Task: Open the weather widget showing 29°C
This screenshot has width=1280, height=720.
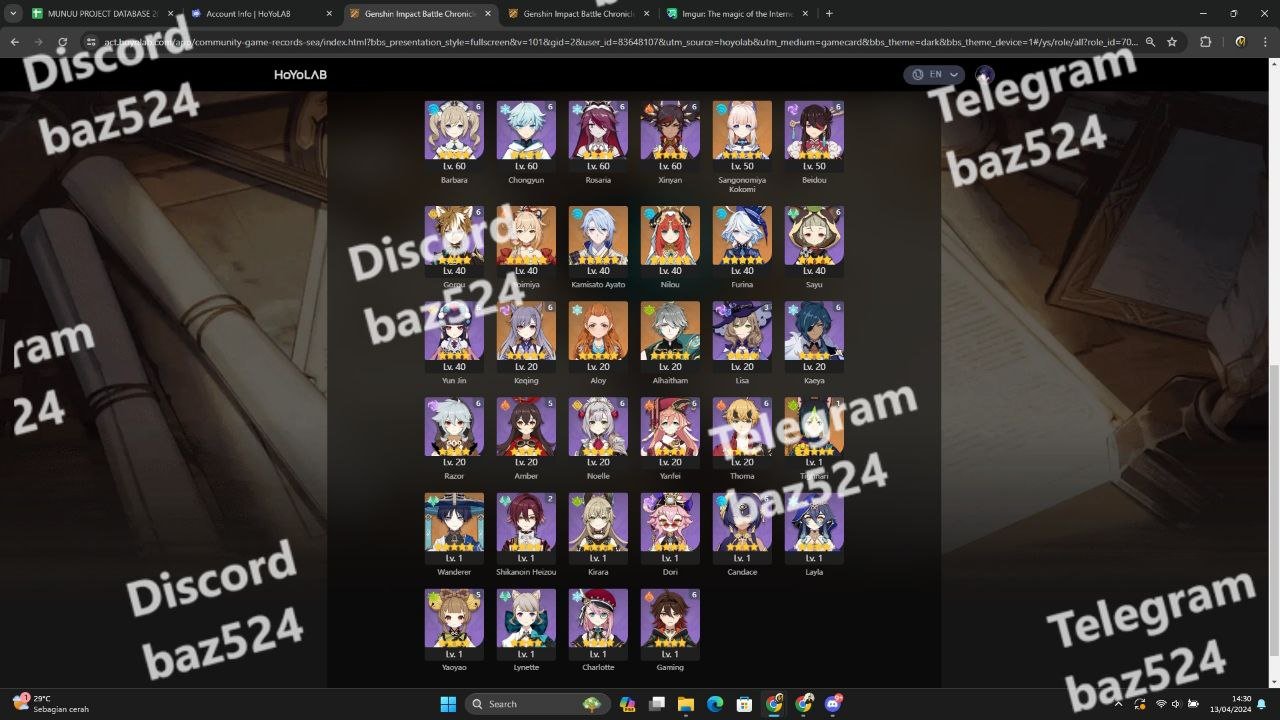Action: tap(50, 704)
